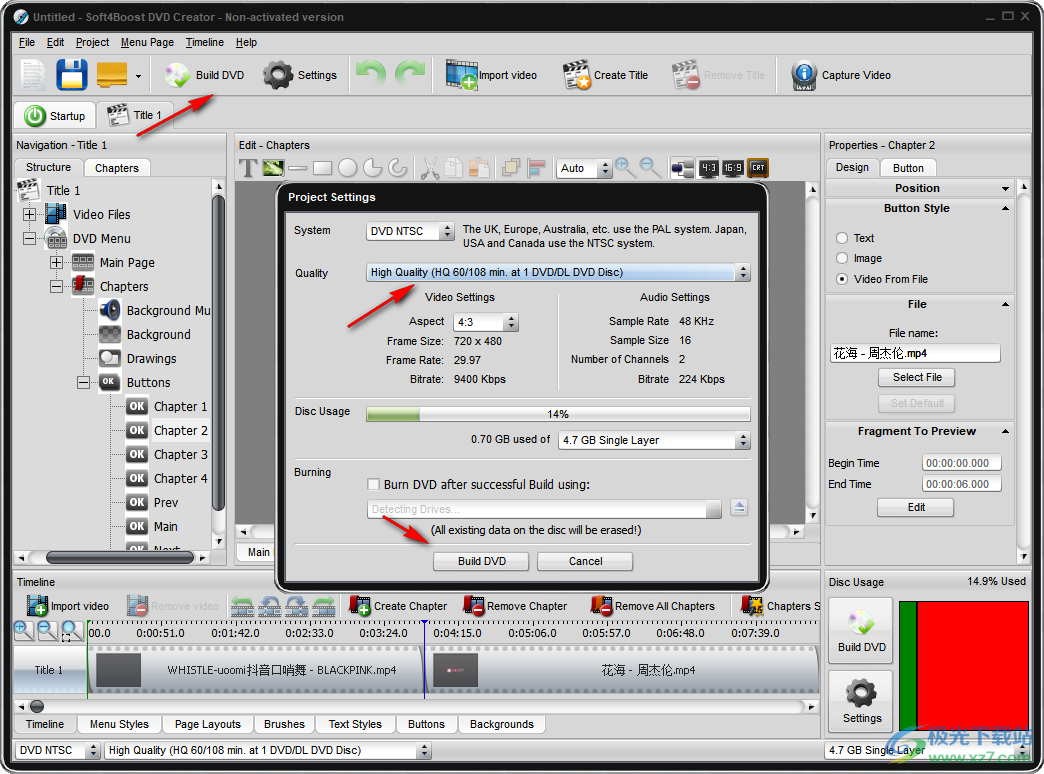
Task: Click Remove All Chapters in the timeline
Action: (x=653, y=606)
